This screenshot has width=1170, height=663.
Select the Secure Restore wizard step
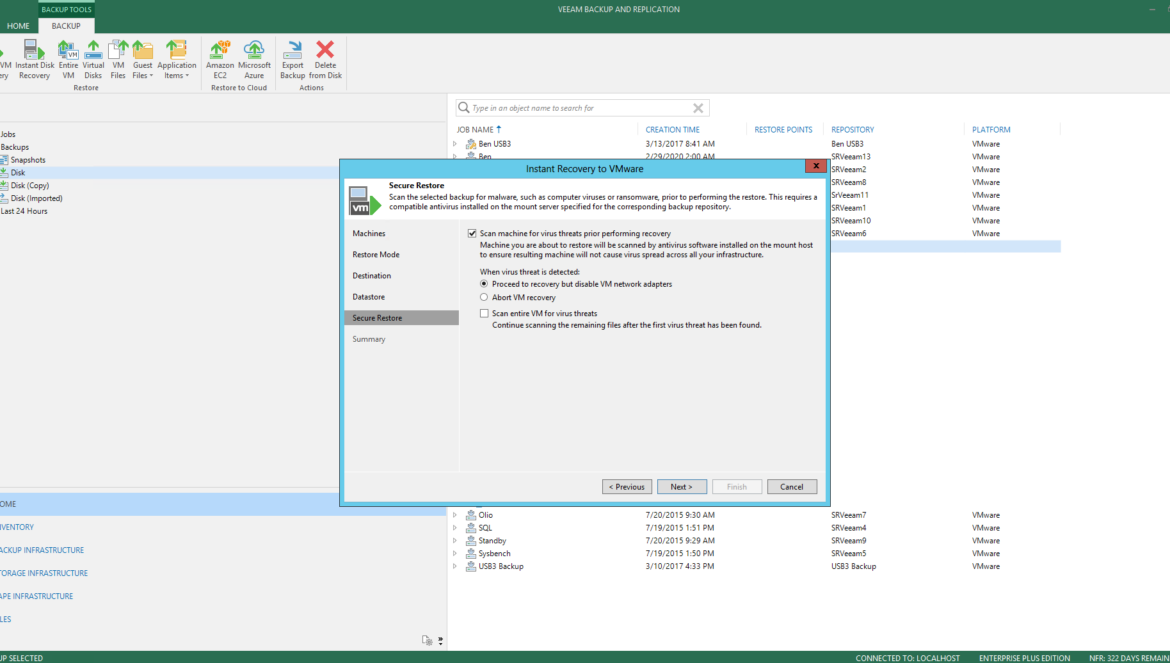click(x=401, y=318)
